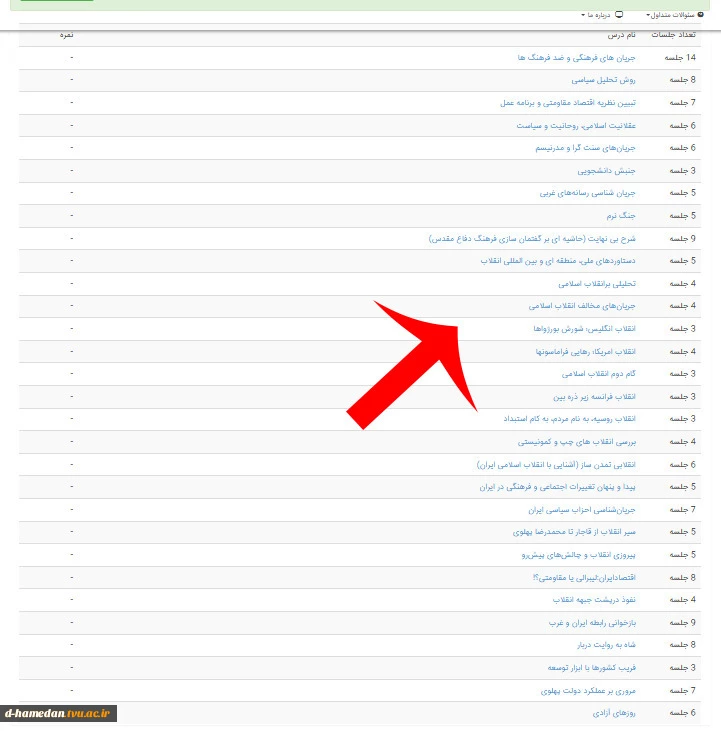
Task: Click the d-hamedan.tvu.ac.ir watermark logo
Action: [60, 713]
